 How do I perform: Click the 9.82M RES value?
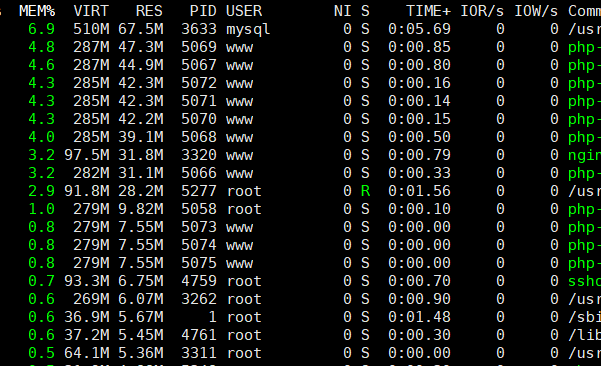[x=141, y=209]
